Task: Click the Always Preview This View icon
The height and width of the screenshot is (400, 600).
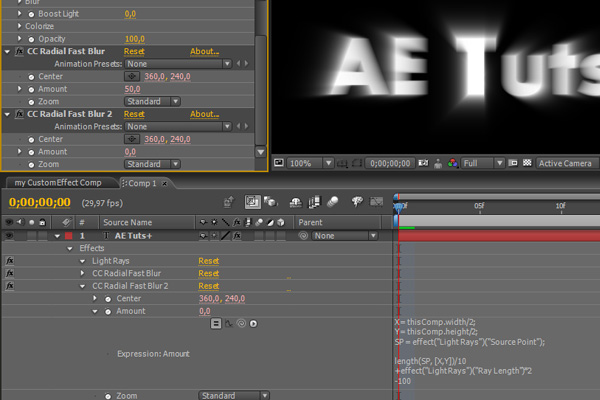Action: [279, 163]
